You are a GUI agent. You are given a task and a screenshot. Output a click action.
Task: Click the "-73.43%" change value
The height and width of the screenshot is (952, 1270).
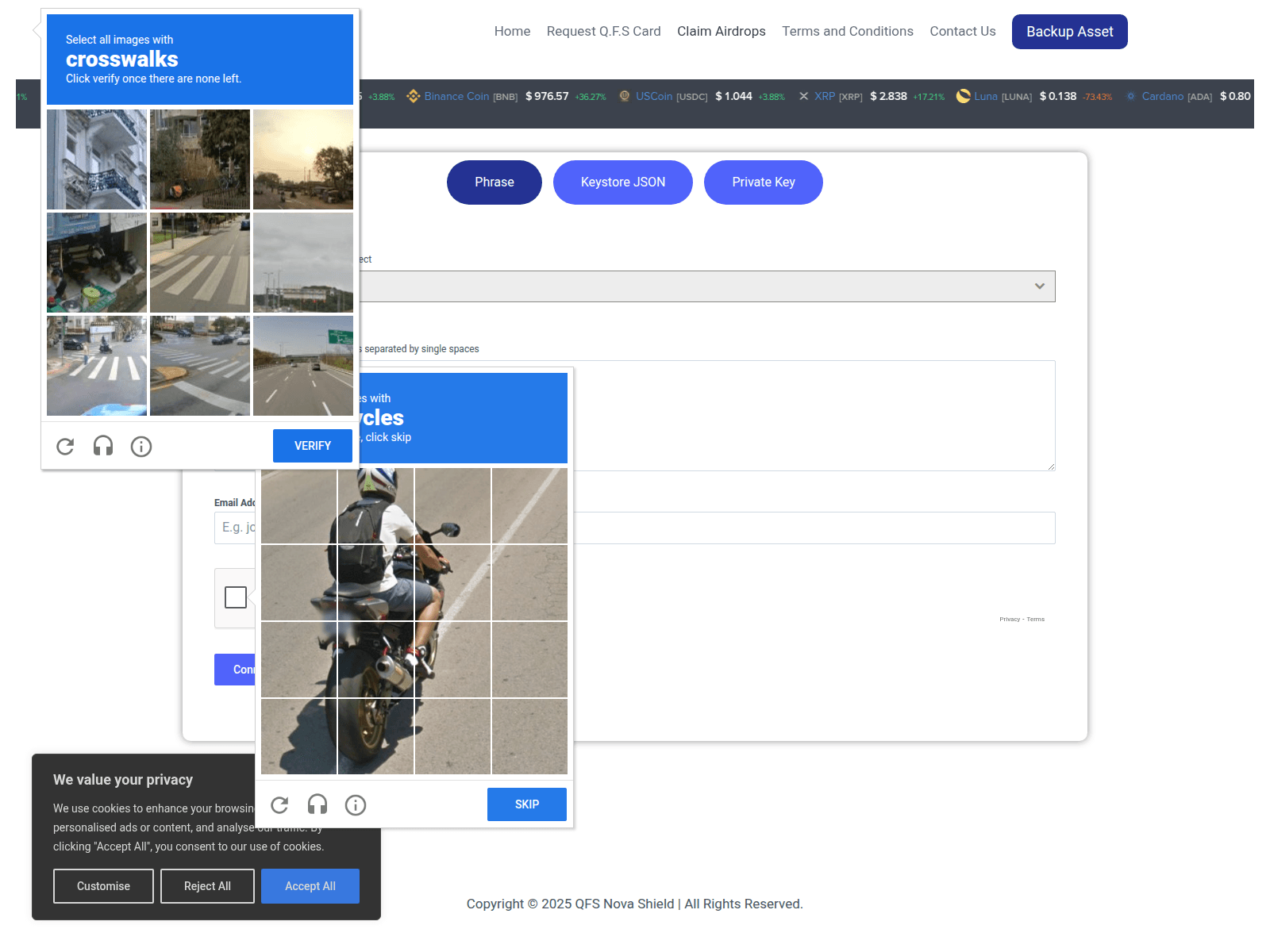tap(1098, 97)
